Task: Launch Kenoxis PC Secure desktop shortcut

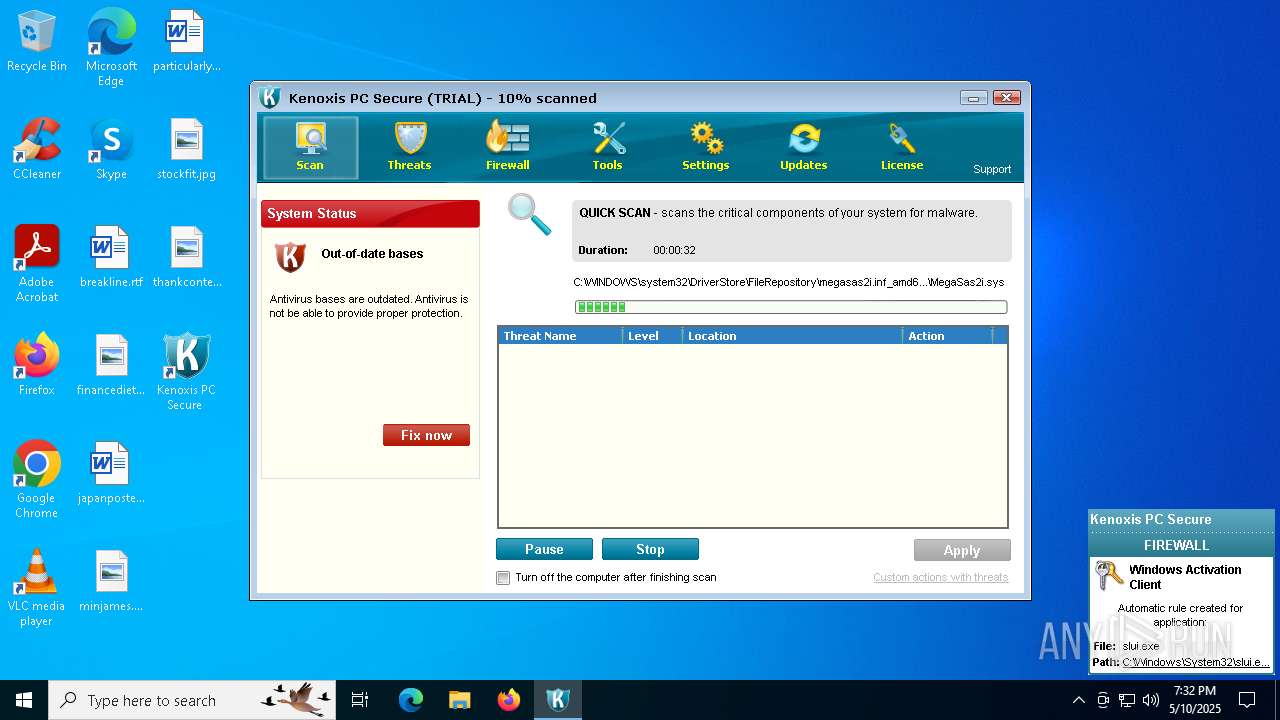Action: [186, 372]
